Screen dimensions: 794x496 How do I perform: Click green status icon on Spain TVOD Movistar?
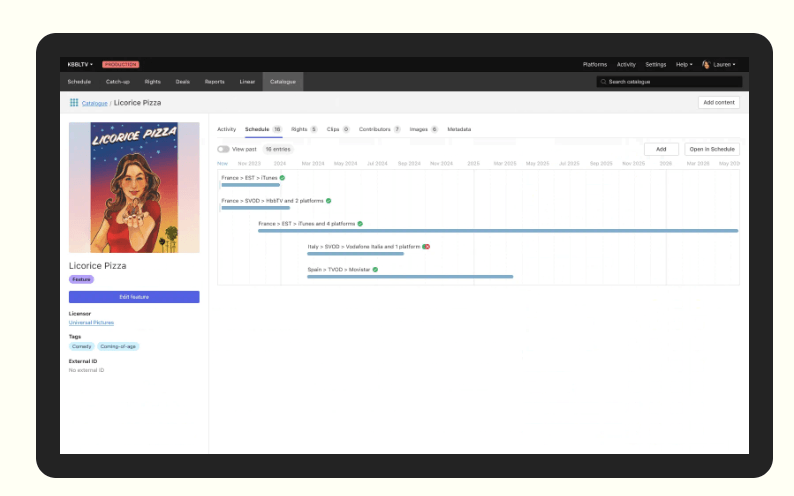(x=375, y=270)
